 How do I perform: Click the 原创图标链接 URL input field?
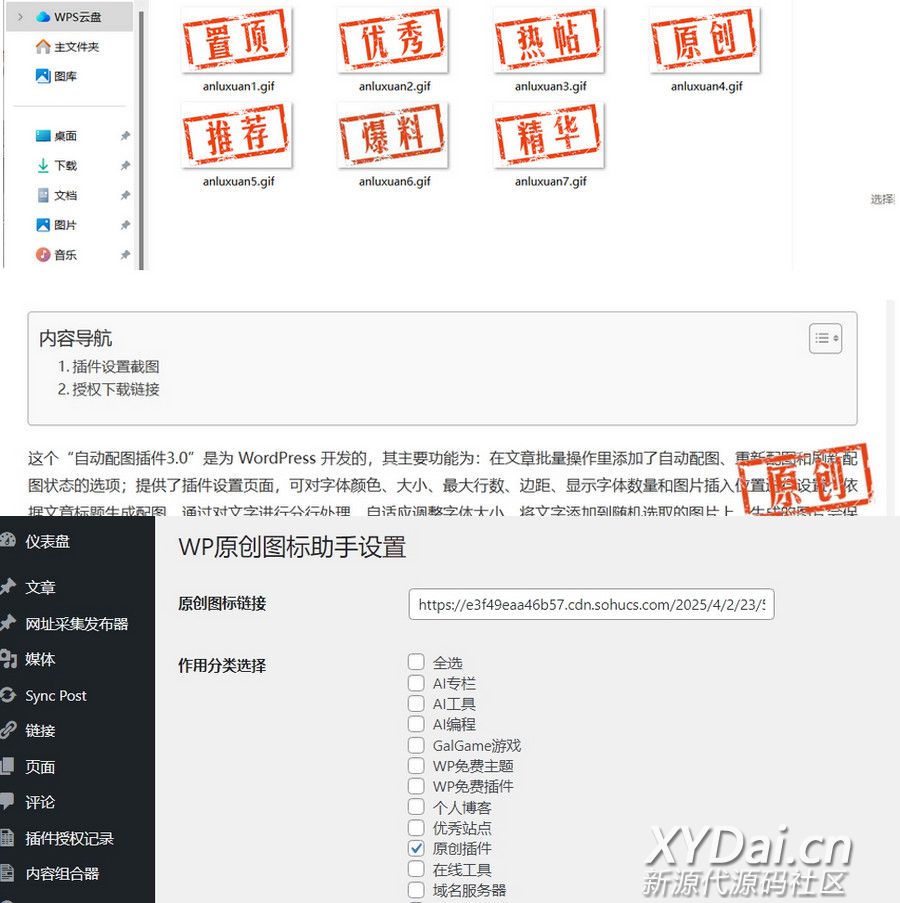[x=591, y=604]
